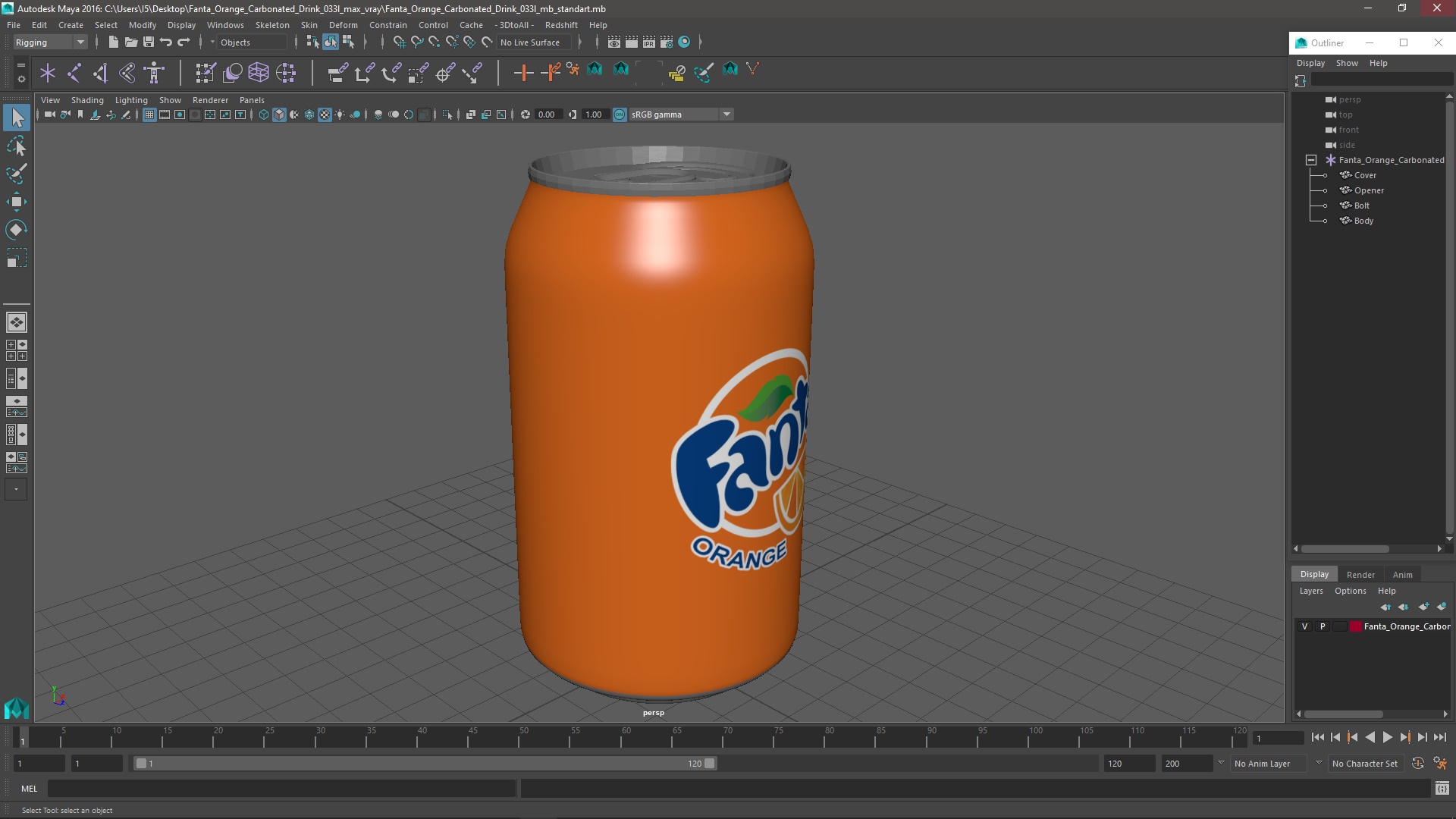This screenshot has height=819, width=1456.
Task: Open the Script Editor icon
Action: tap(1442, 789)
